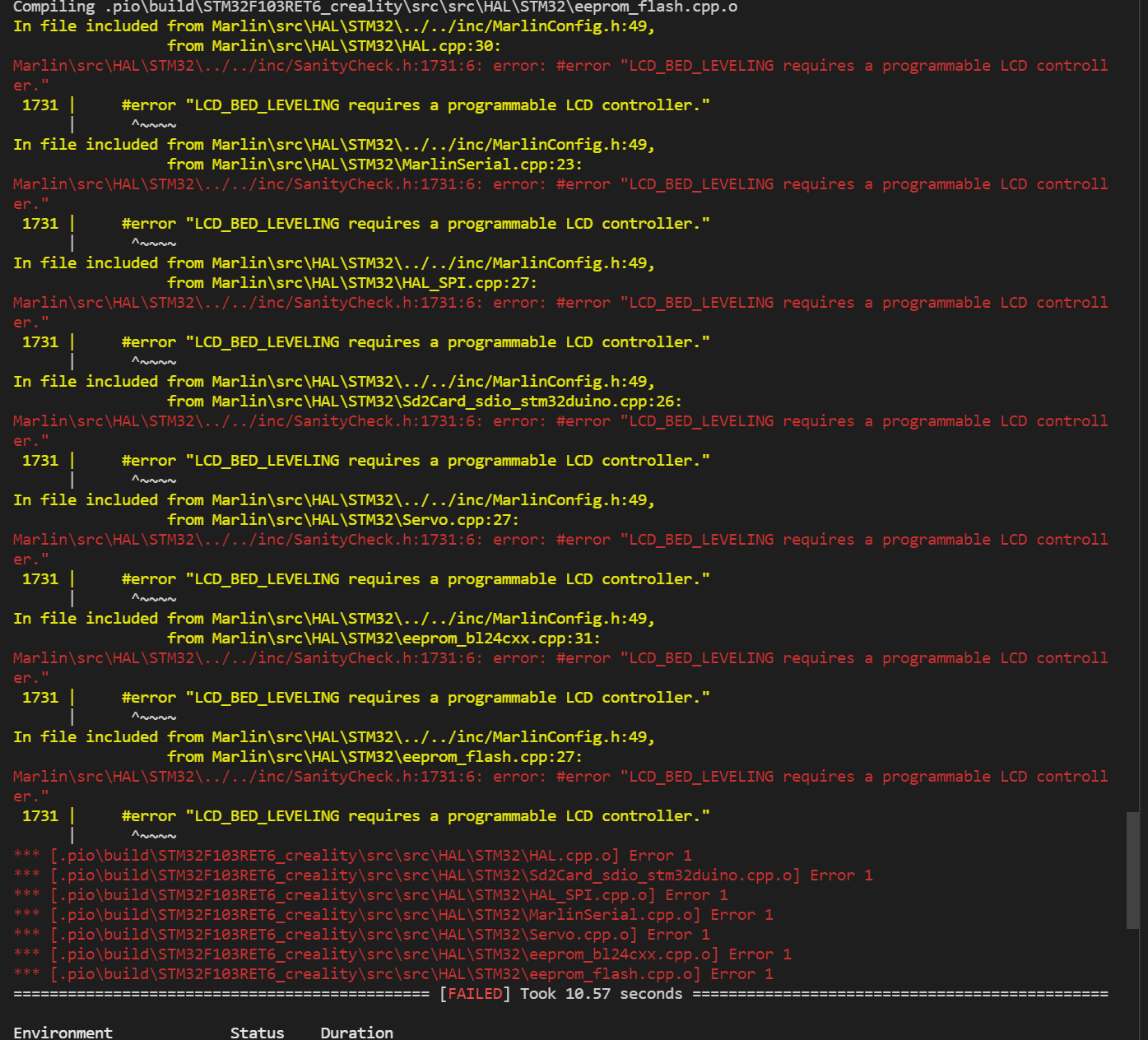Click the Duration column header text
The image size is (1148, 1040).
[356, 1033]
